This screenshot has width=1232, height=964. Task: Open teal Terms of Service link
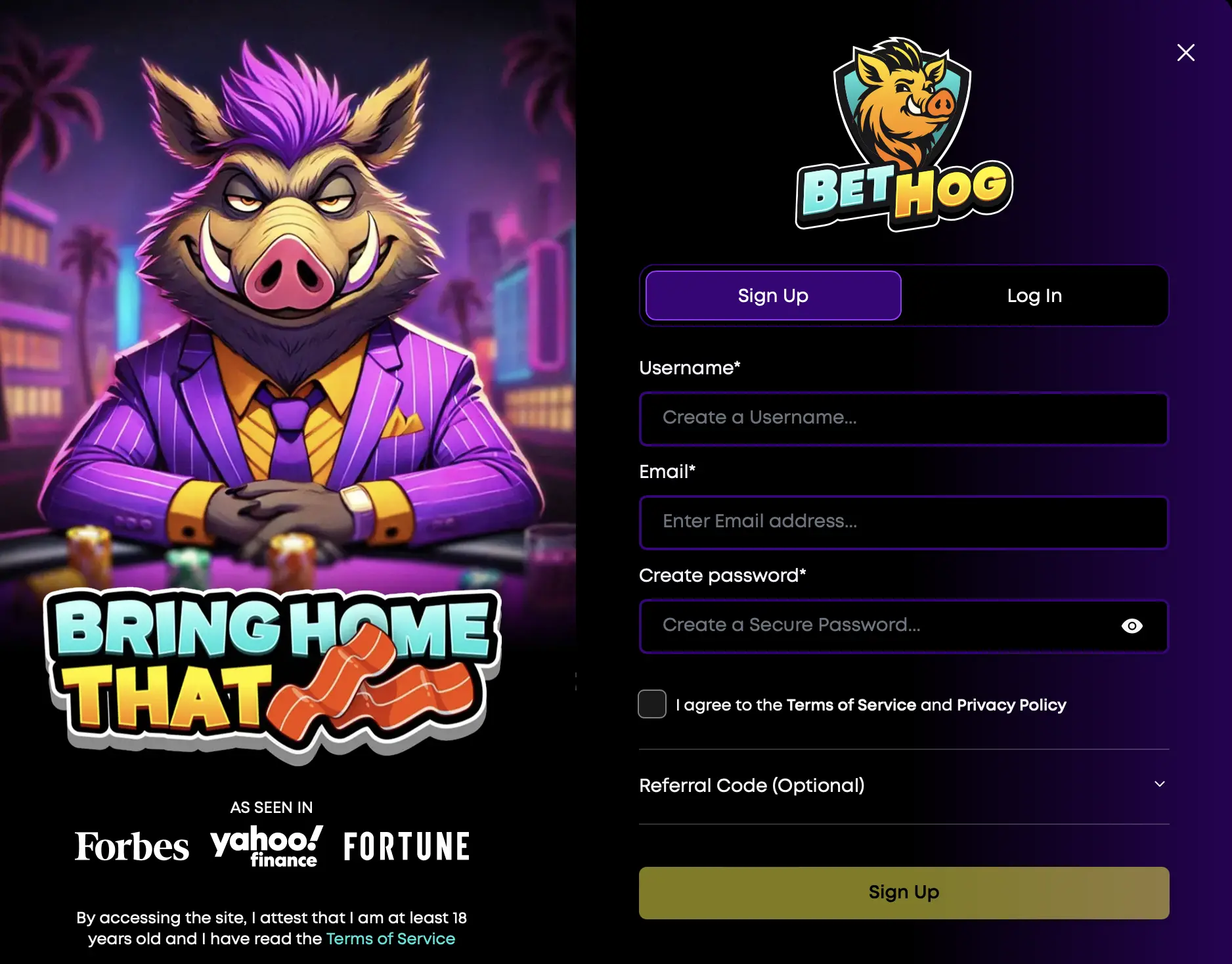pyautogui.click(x=391, y=938)
